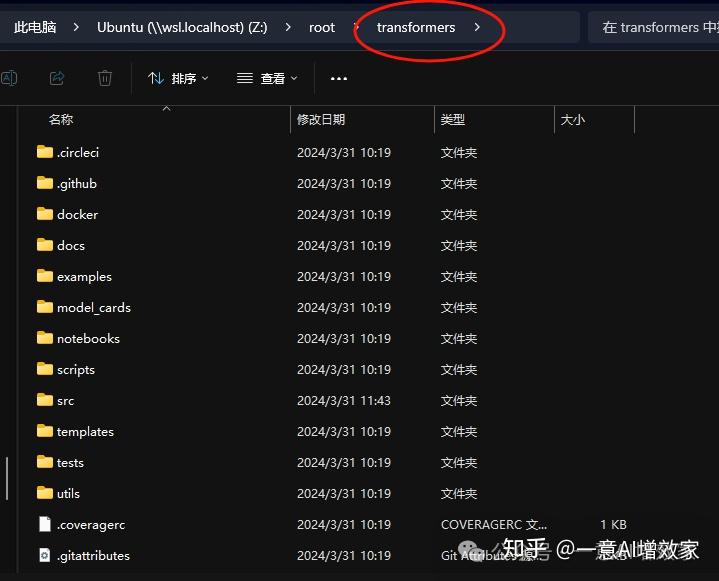Select the .coveragerc file icon
The height and width of the screenshot is (581, 719).
coord(44,524)
